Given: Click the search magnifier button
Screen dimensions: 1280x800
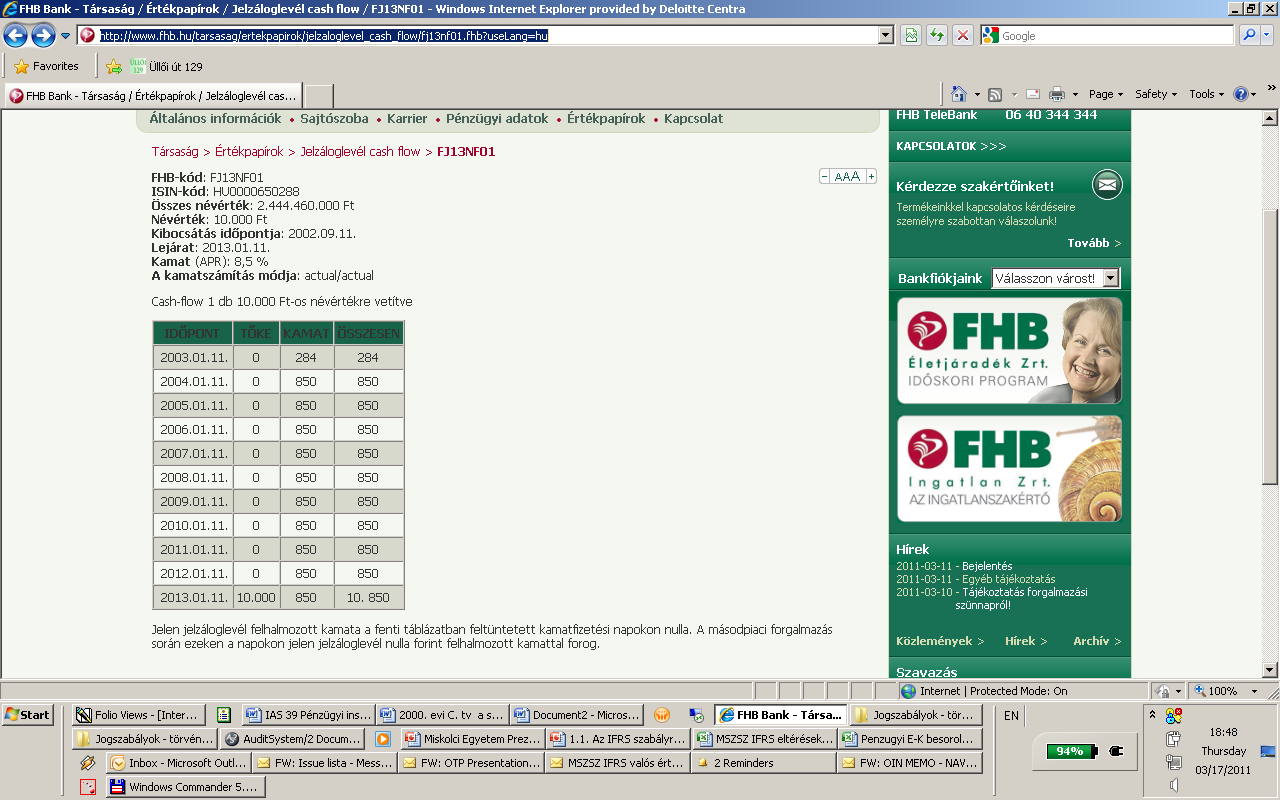Looking at the screenshot, I should pos(1250,35).
